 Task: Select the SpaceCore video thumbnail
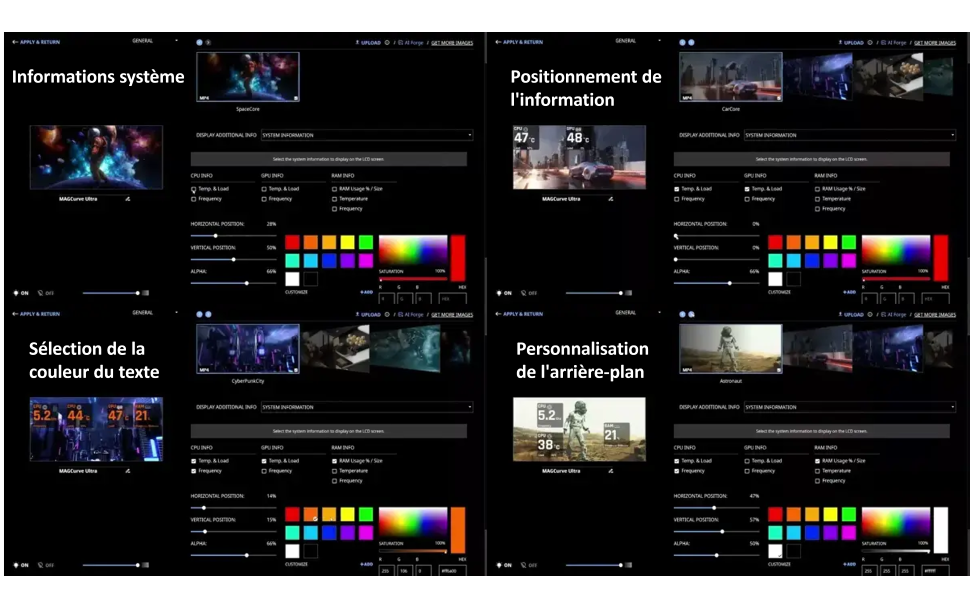tap(247, 77)
